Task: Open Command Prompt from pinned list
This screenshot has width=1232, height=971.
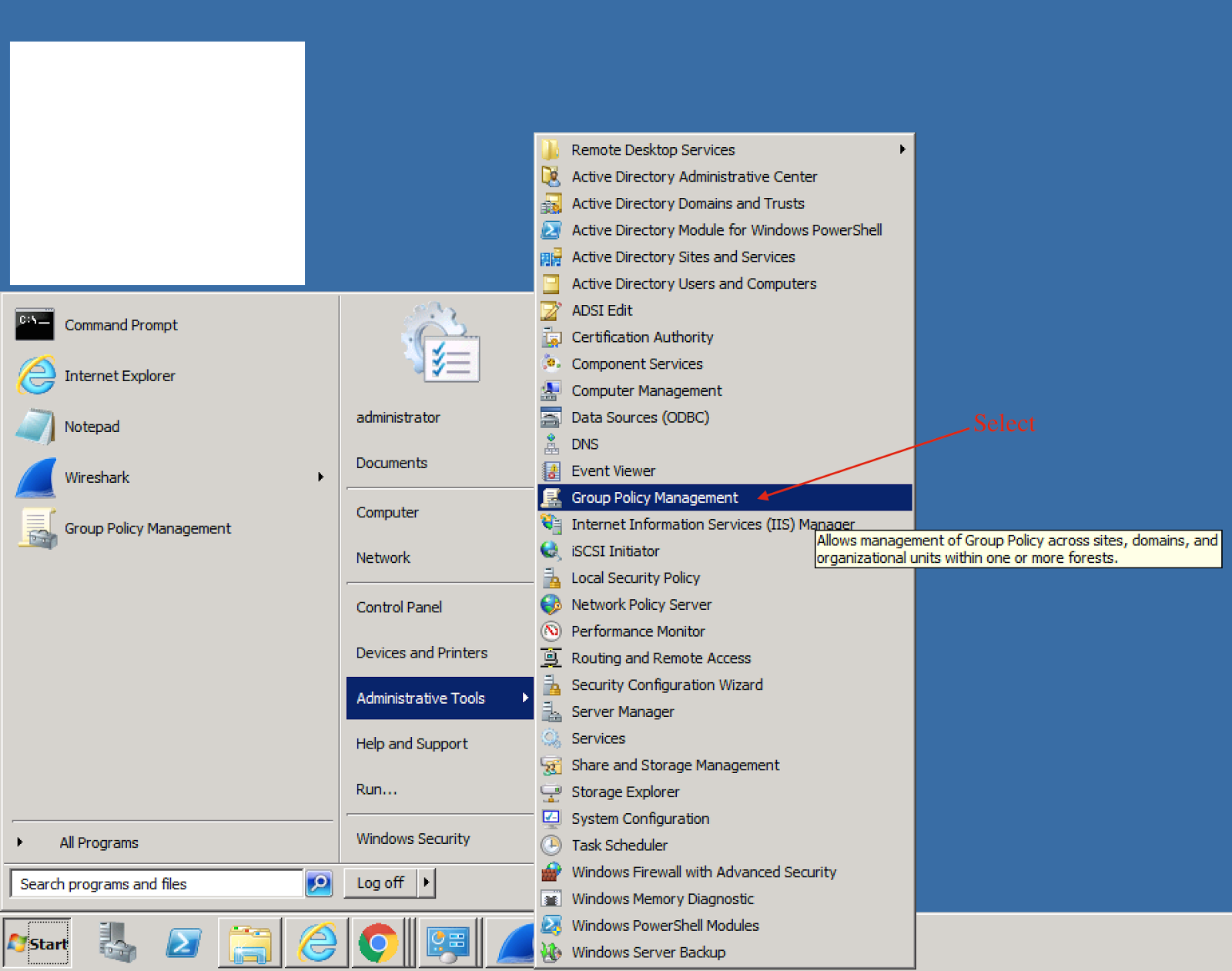Action: (121, 325)
